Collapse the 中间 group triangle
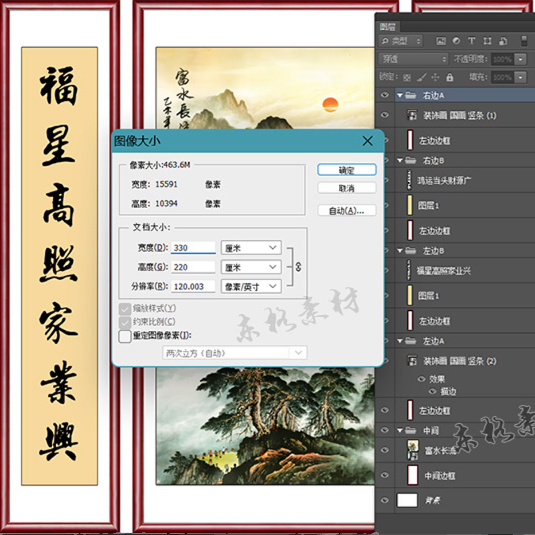Image resolution: width=535 pixels, height=535 pixels. click(400, 431)
